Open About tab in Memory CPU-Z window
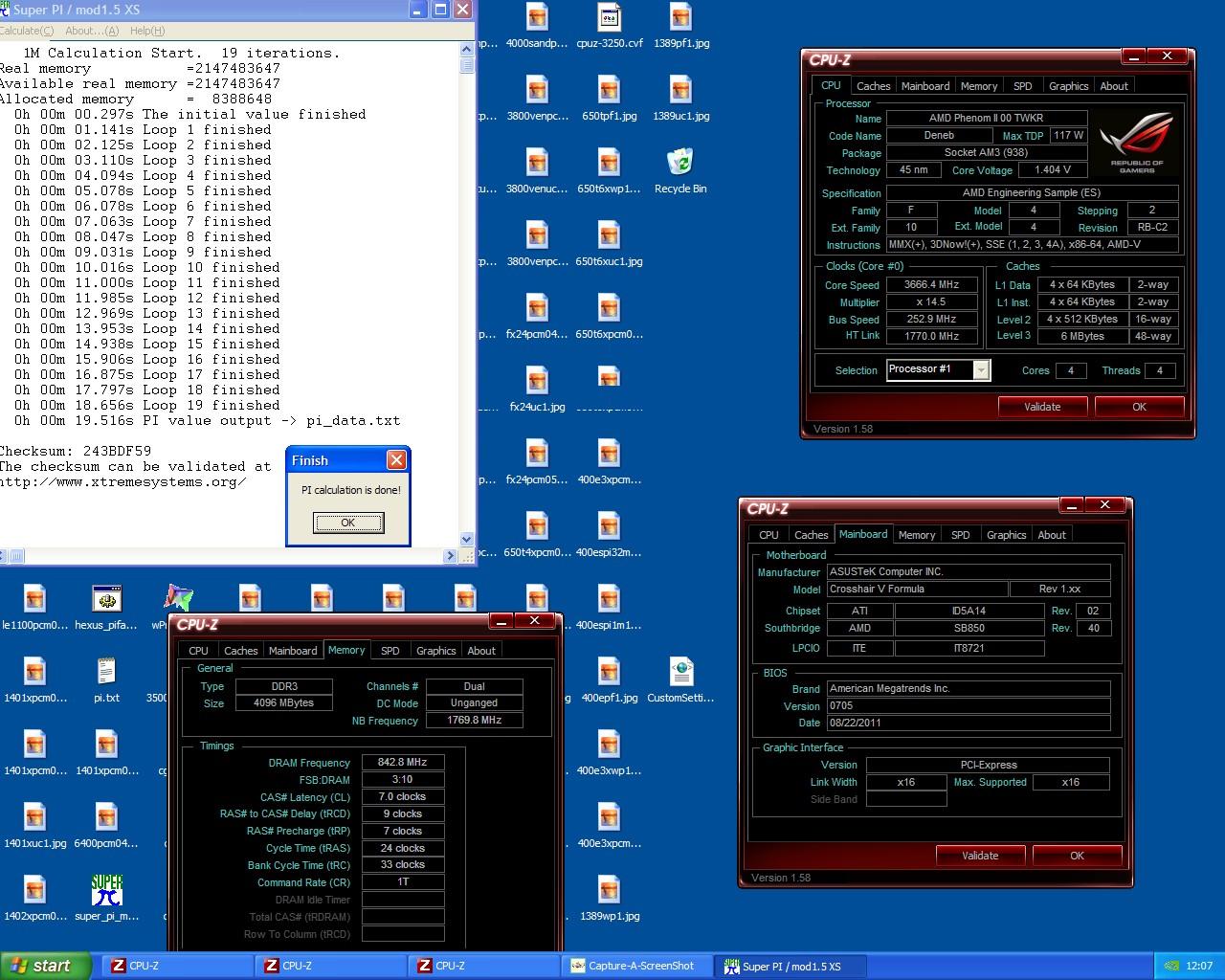The width and height of the screenshot is (1225, 980). tap(480, 651)
